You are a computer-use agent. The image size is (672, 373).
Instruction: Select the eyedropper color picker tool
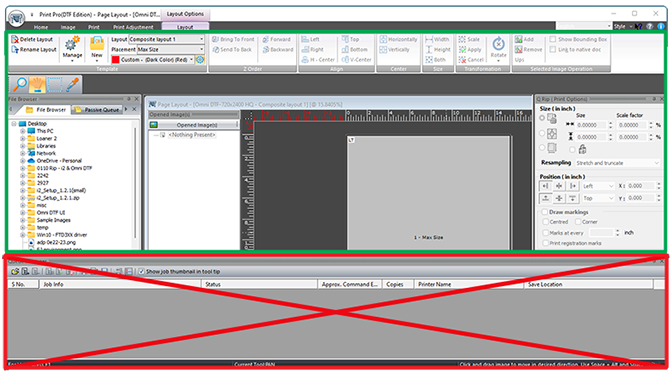[72, 84]
